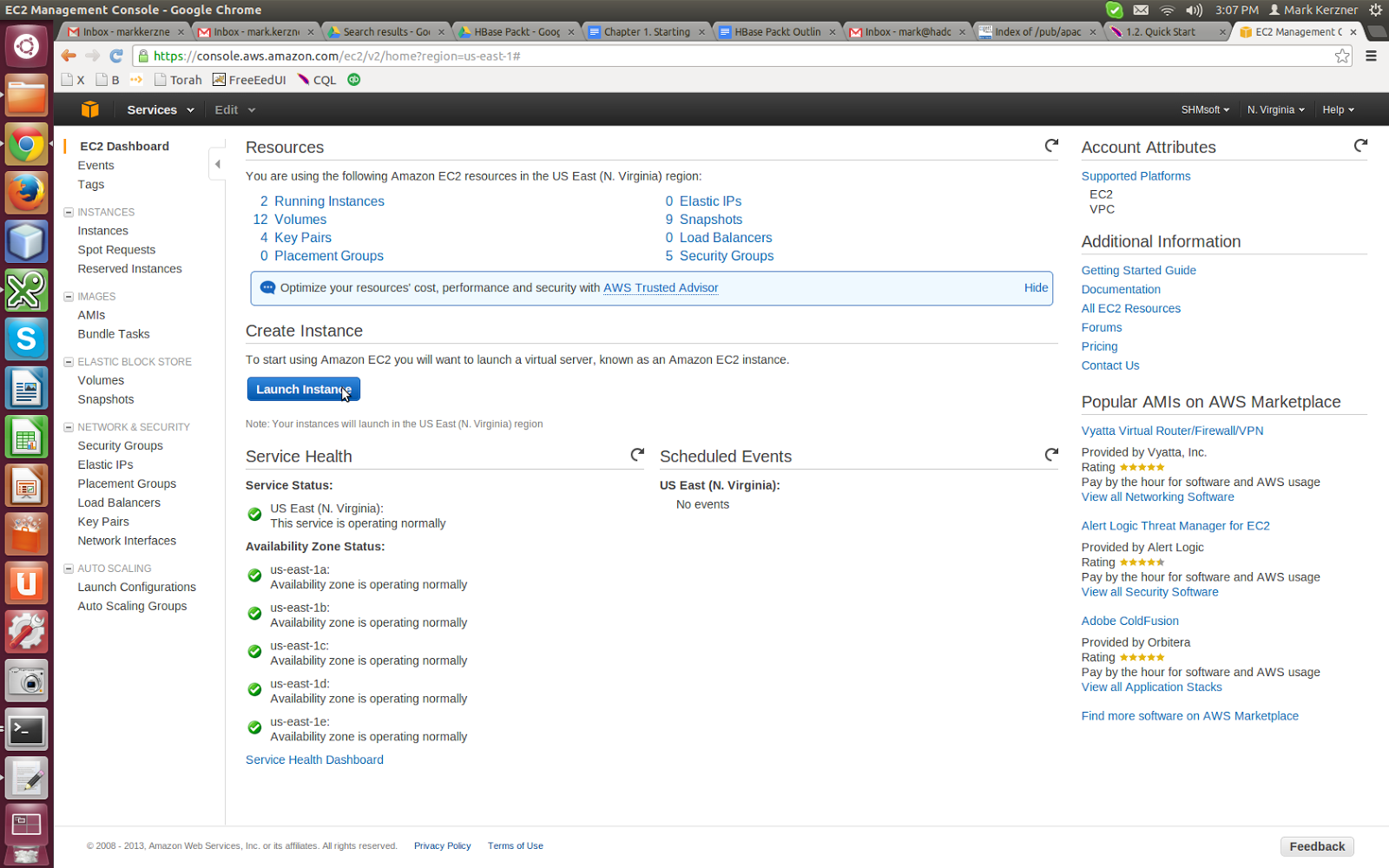Screen dimensions: 1389x868
Task: Hide the Trusted Advisor banner
Action: [x=1036, y=287]
